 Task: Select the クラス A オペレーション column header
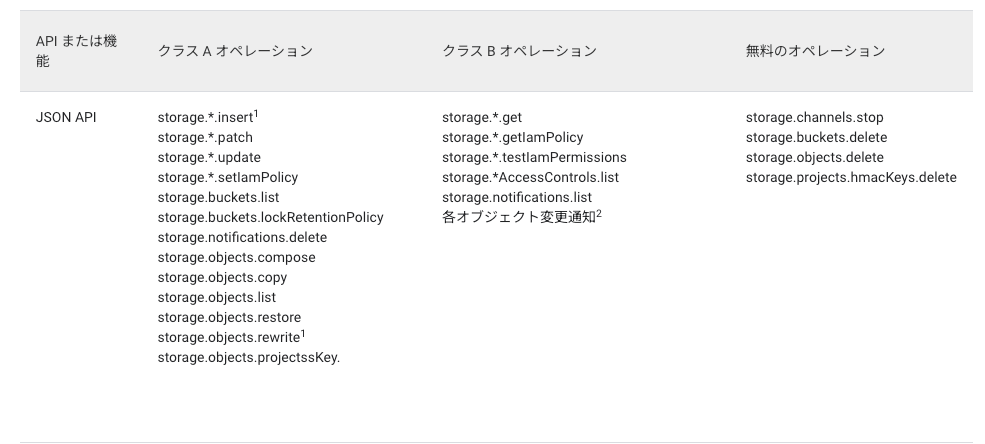(x=235, y=51)
